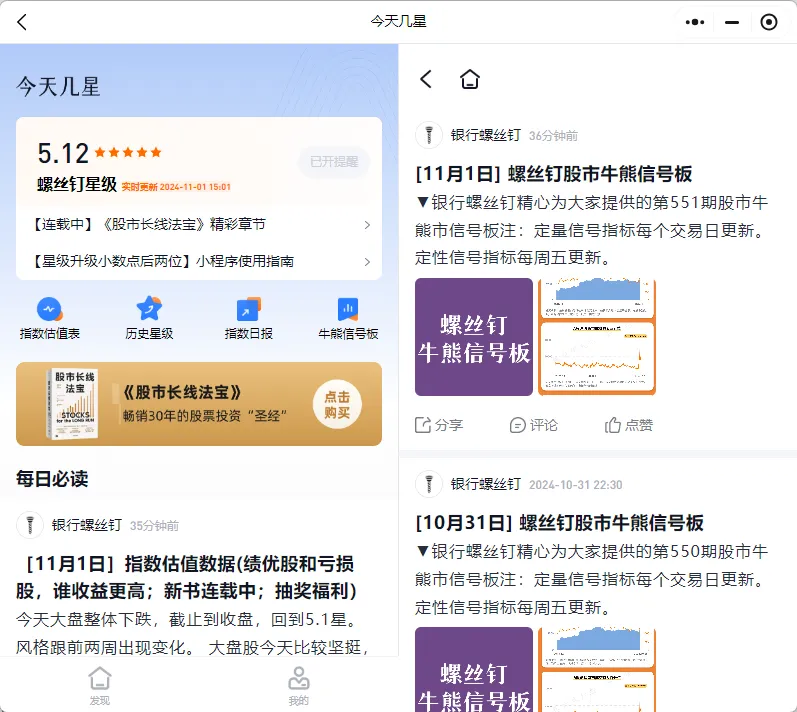This screenshot has height=712, width=797.
Task: Close mini program with the target icon
Action: coord(769,22)
